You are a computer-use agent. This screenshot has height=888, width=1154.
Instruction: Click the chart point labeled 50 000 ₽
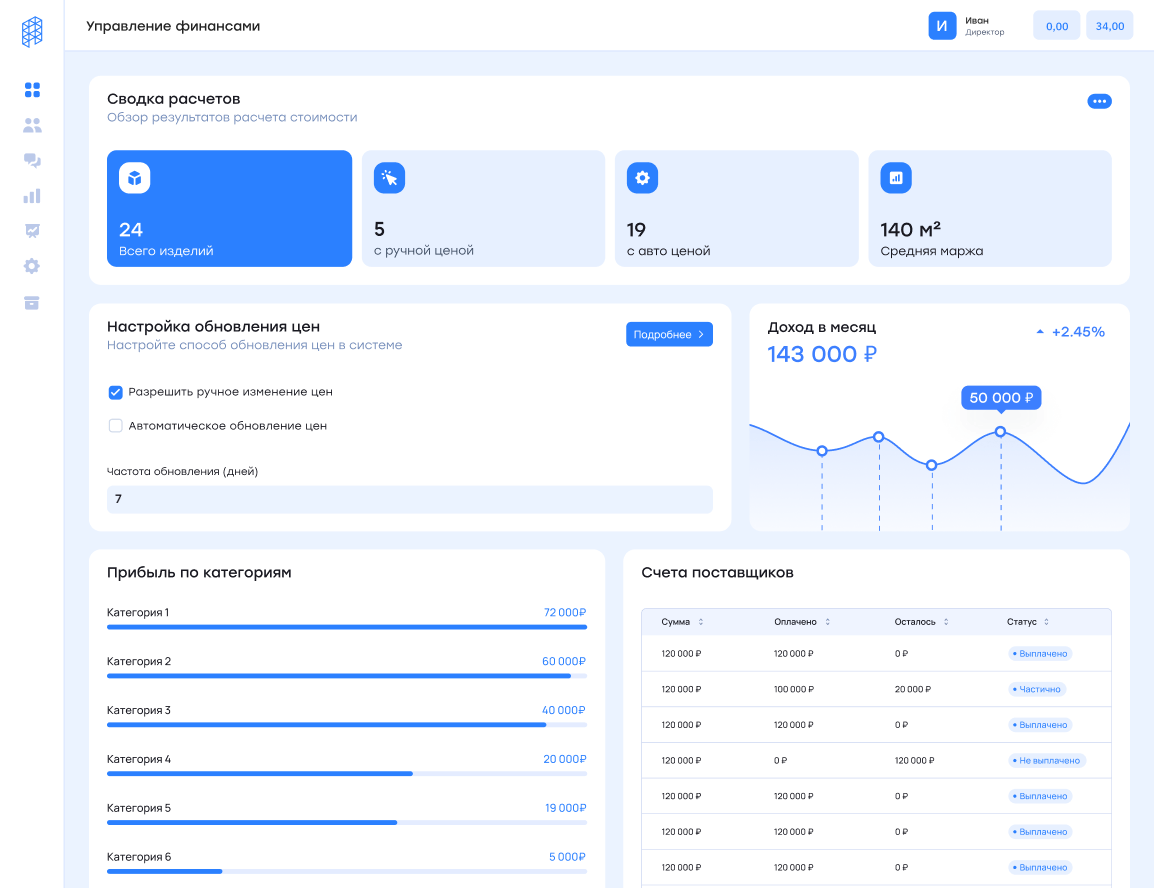coord(1000,432)
